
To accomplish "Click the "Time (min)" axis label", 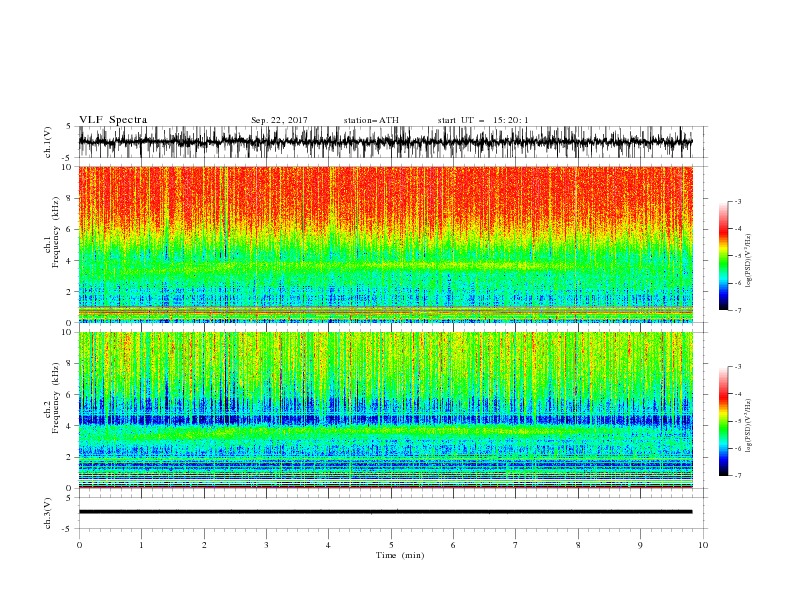I will 400,555.
